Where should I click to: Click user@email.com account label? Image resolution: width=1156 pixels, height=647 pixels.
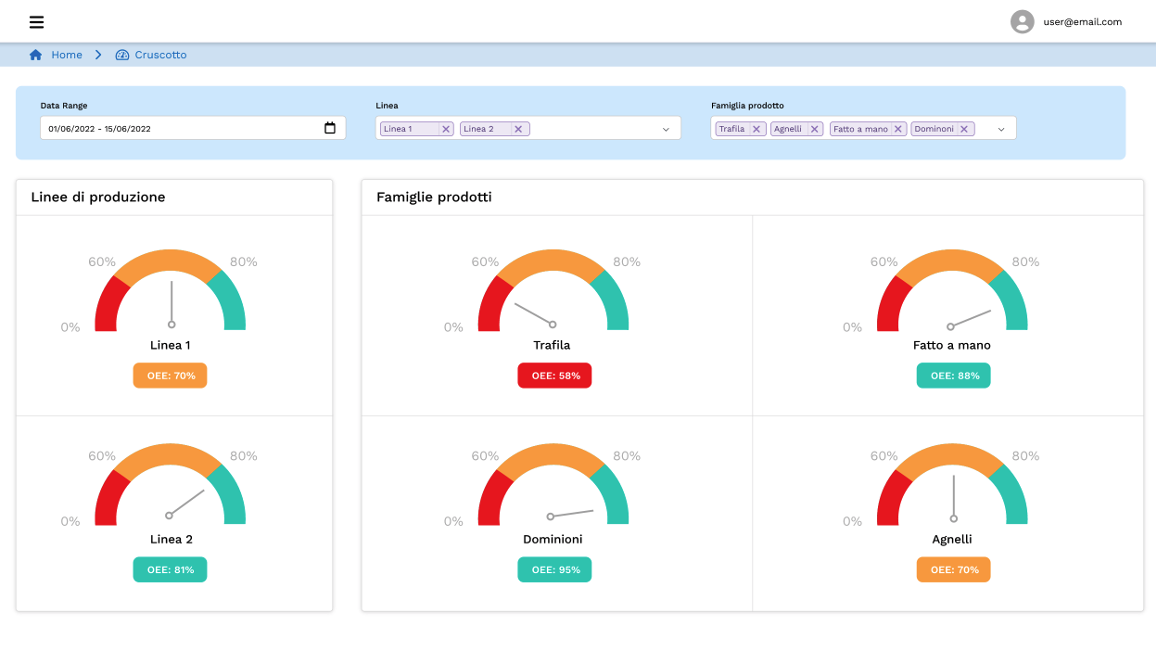pyautogui.click(x=1082, y=22)
